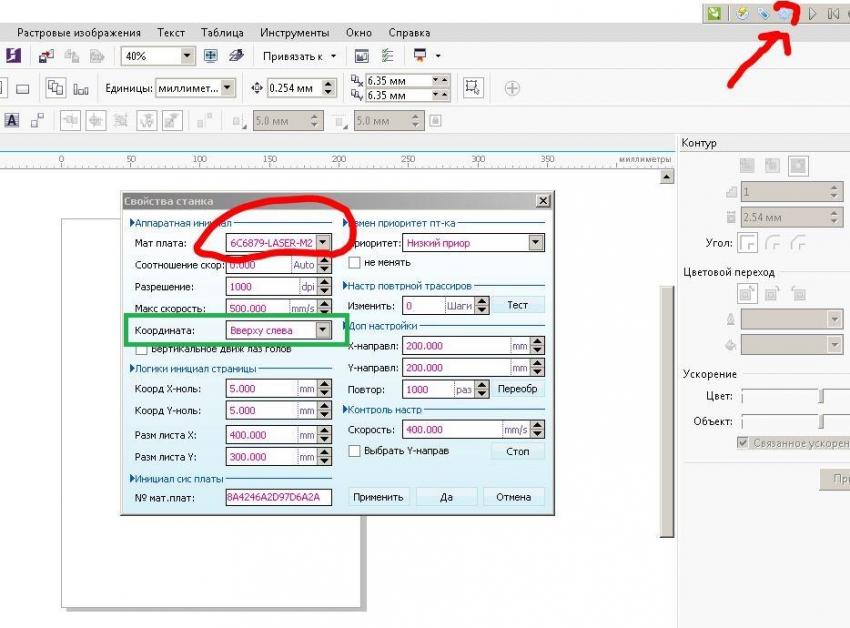Click the outside contour icon in Контур panel
This screenshot has height=628, width=850.
(798, 165)
